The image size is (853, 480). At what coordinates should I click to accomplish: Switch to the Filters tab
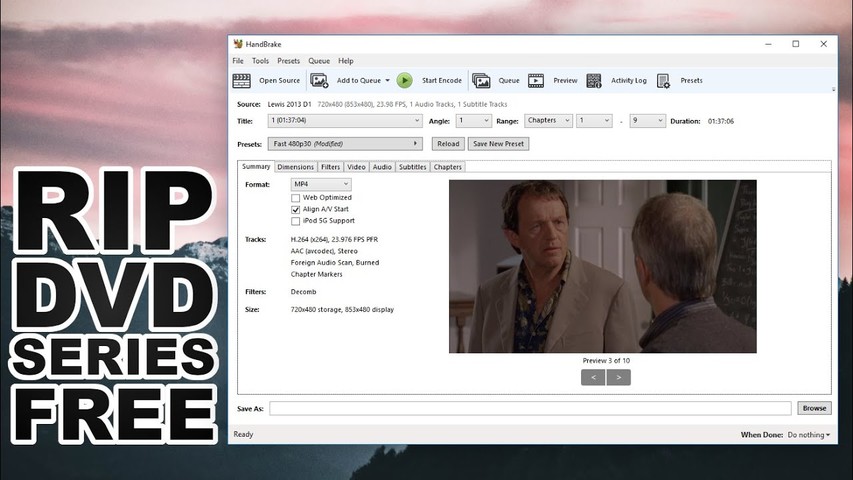(x=330, y=167)
